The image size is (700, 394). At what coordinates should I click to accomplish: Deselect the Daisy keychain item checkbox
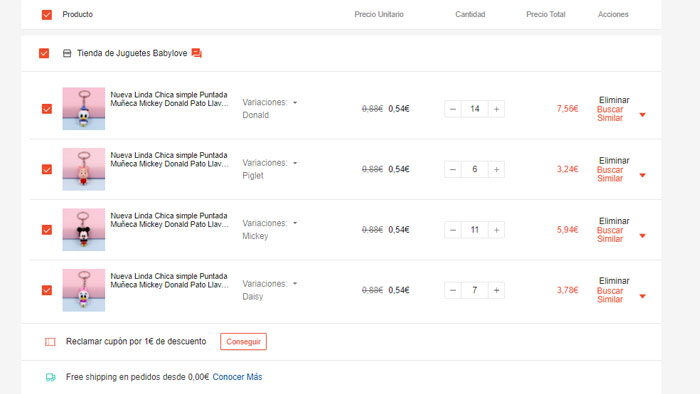(47, 290)
